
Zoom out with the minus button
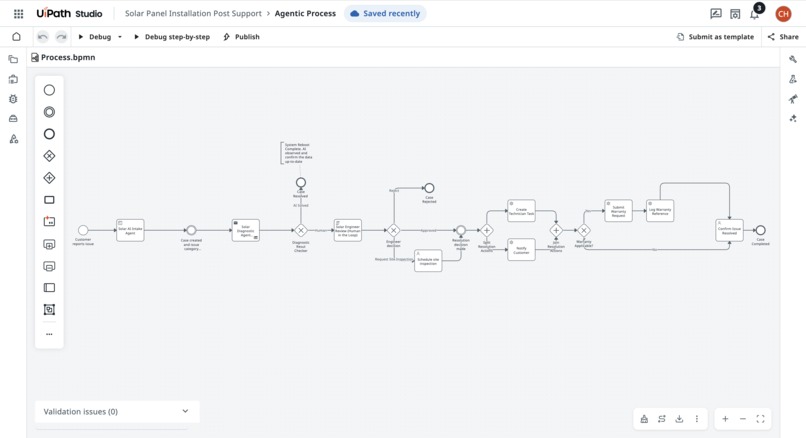743,419
